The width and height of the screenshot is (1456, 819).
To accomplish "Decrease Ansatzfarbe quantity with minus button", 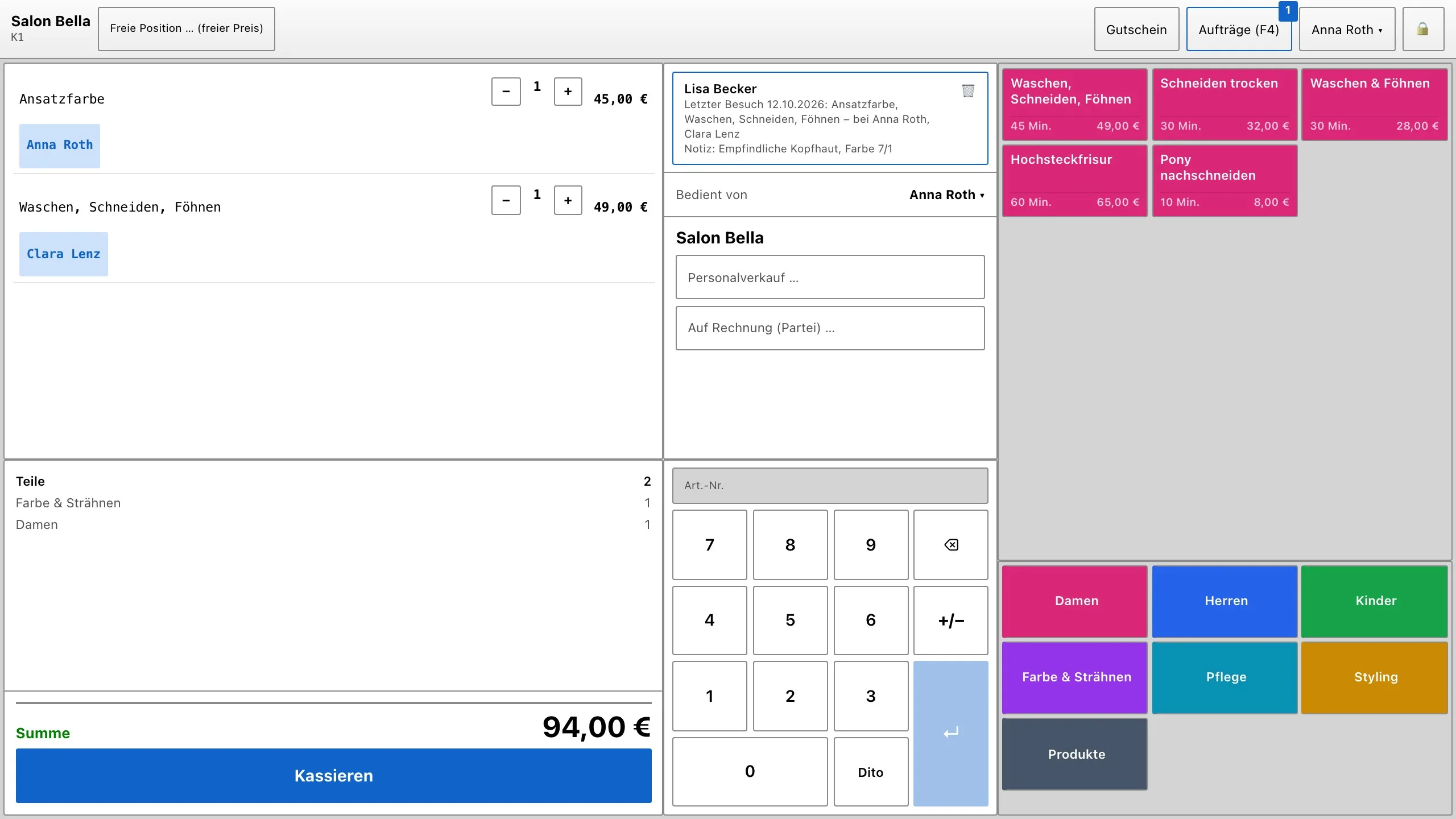I will click(x=506, y=92).
